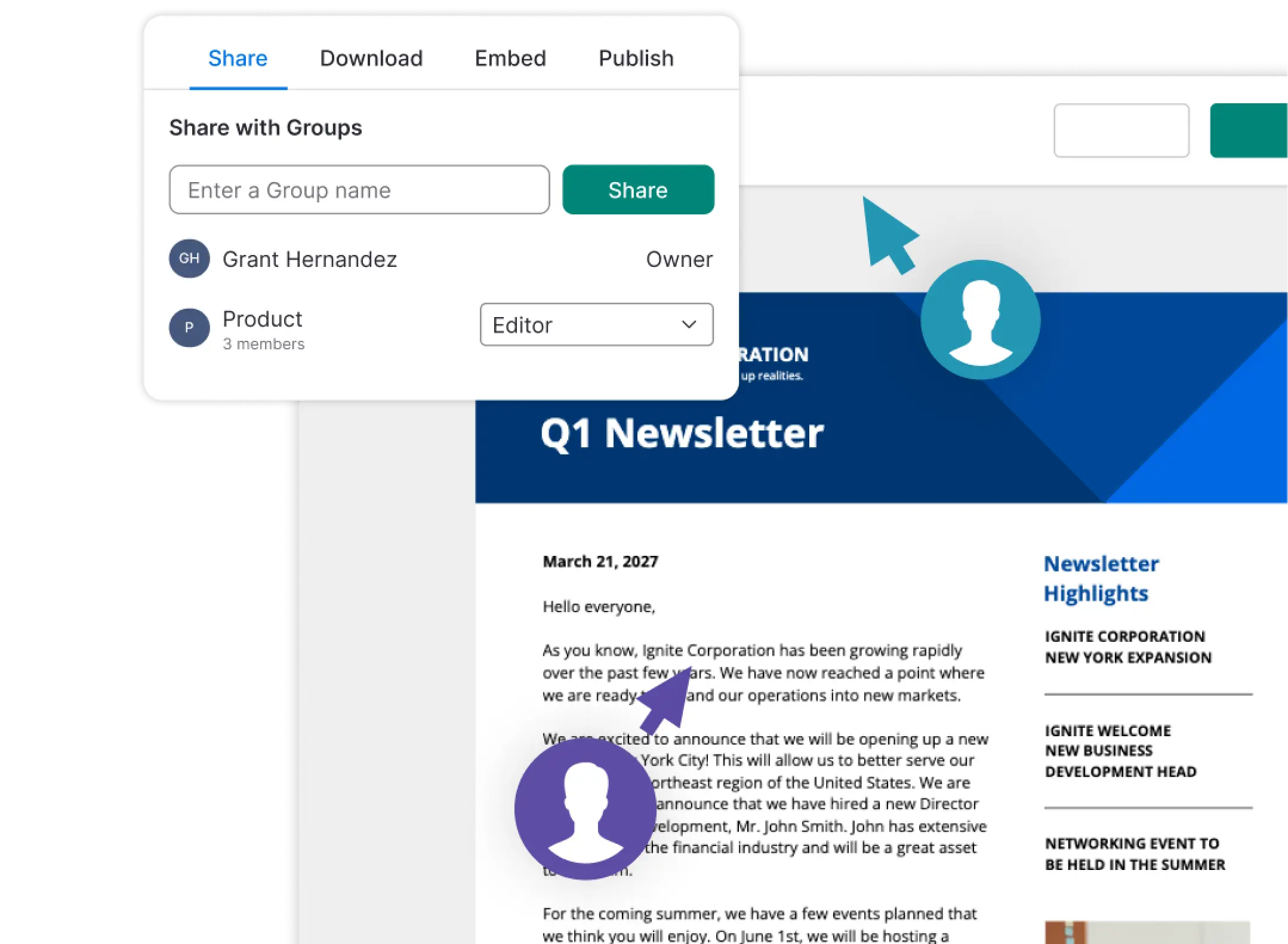Screen dimensions: 1288x944
Task: Click the Share button to confirm
Action: coord(637,189)
